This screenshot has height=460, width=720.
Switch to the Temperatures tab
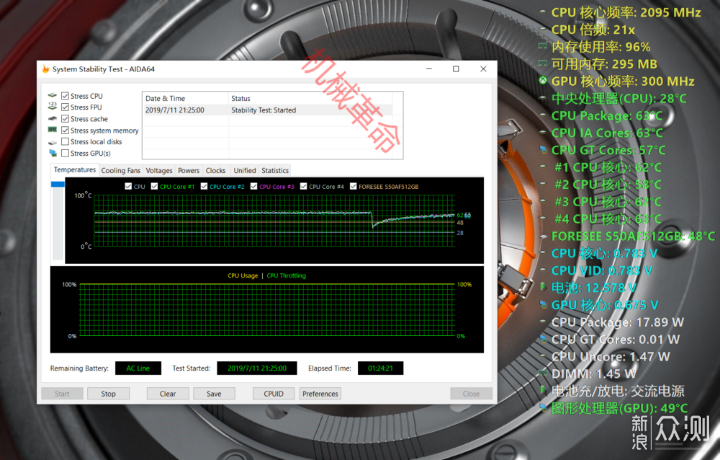(74, 170)
